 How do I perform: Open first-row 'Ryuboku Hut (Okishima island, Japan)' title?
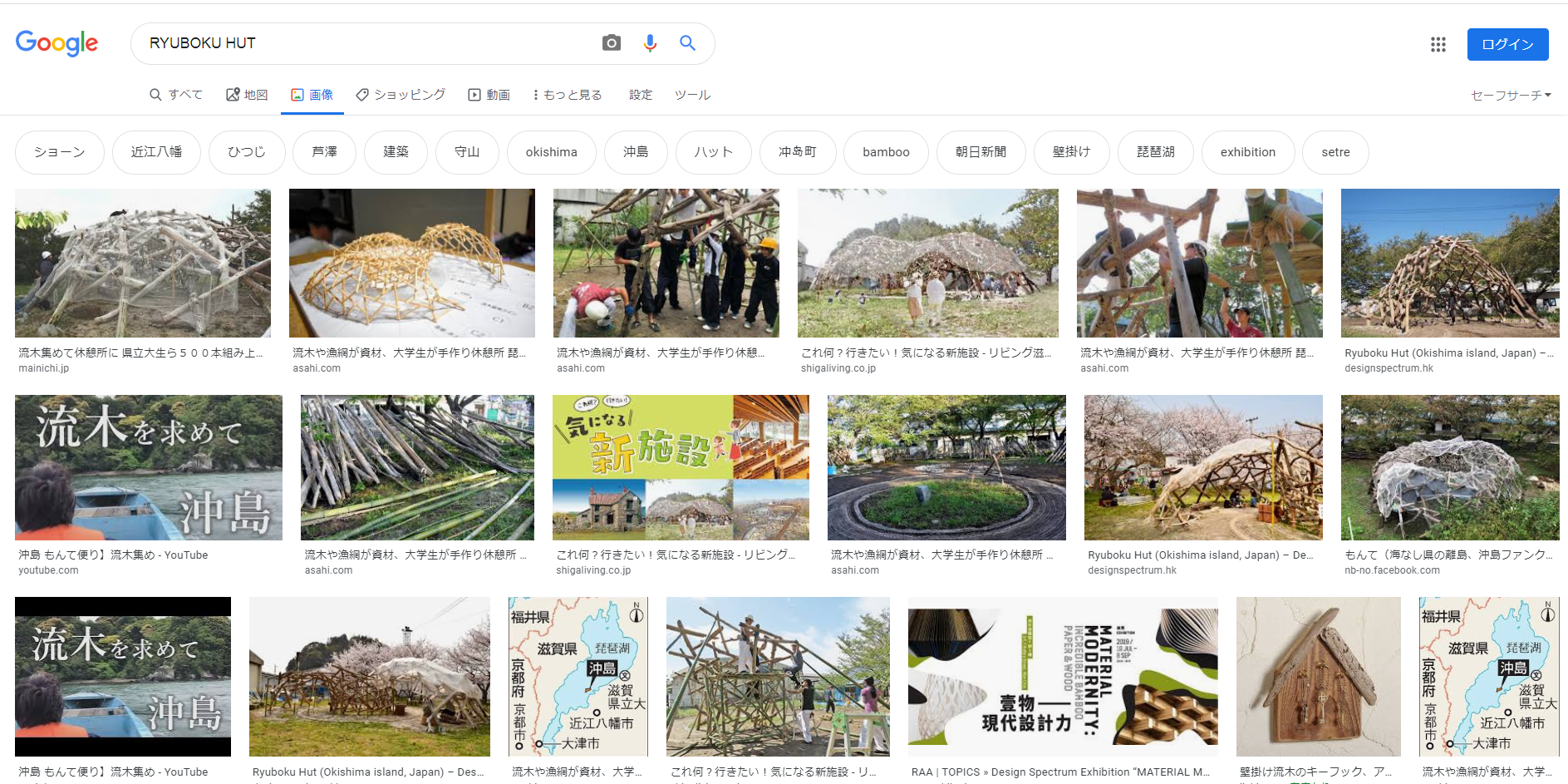1449,353
